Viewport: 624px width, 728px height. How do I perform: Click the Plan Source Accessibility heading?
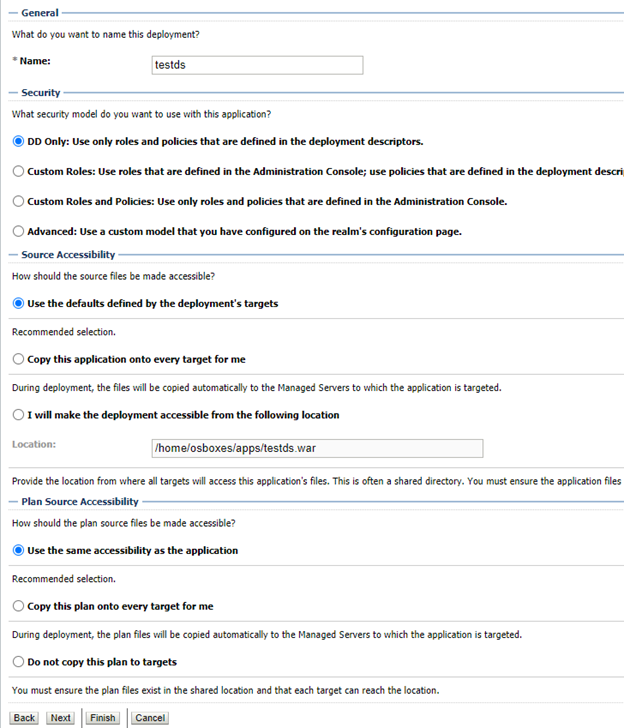[x=80, y=502]
